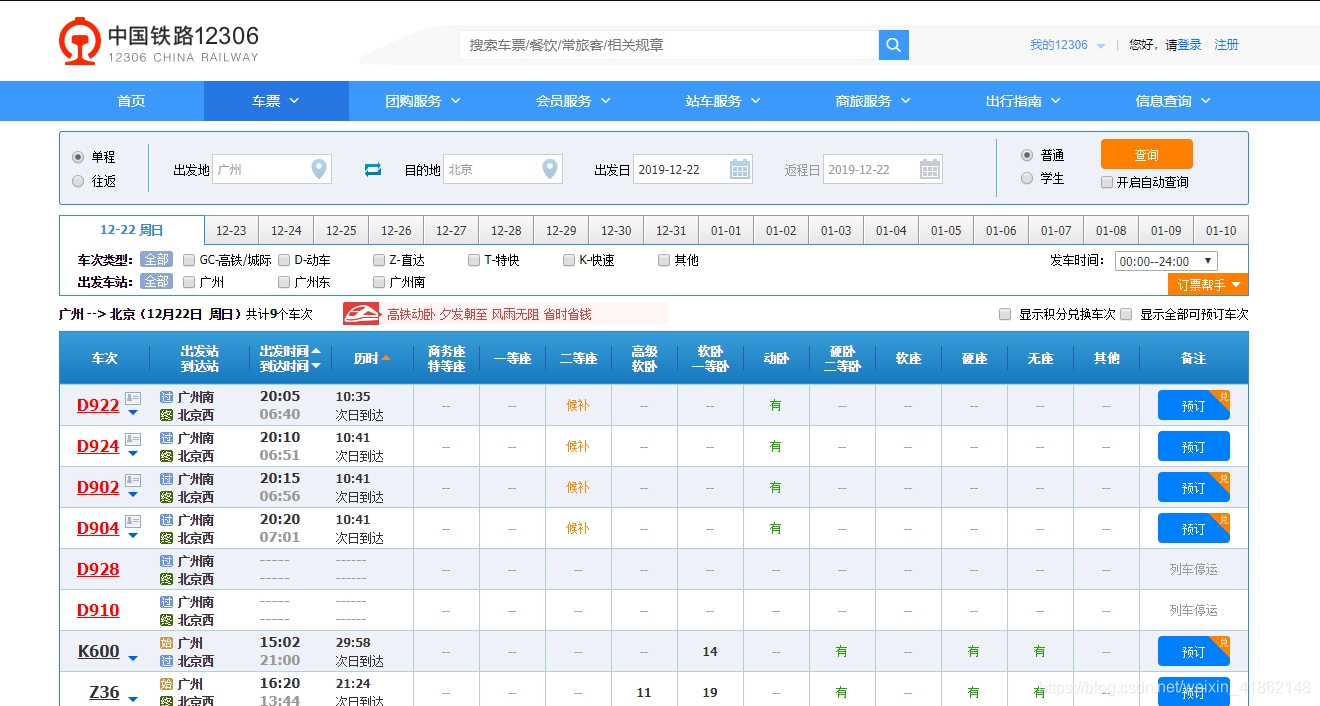This screenshot has height=706, width=1320.
Task: Check the GC-高铁/城际 filter
Action: [x=189, y=260]
